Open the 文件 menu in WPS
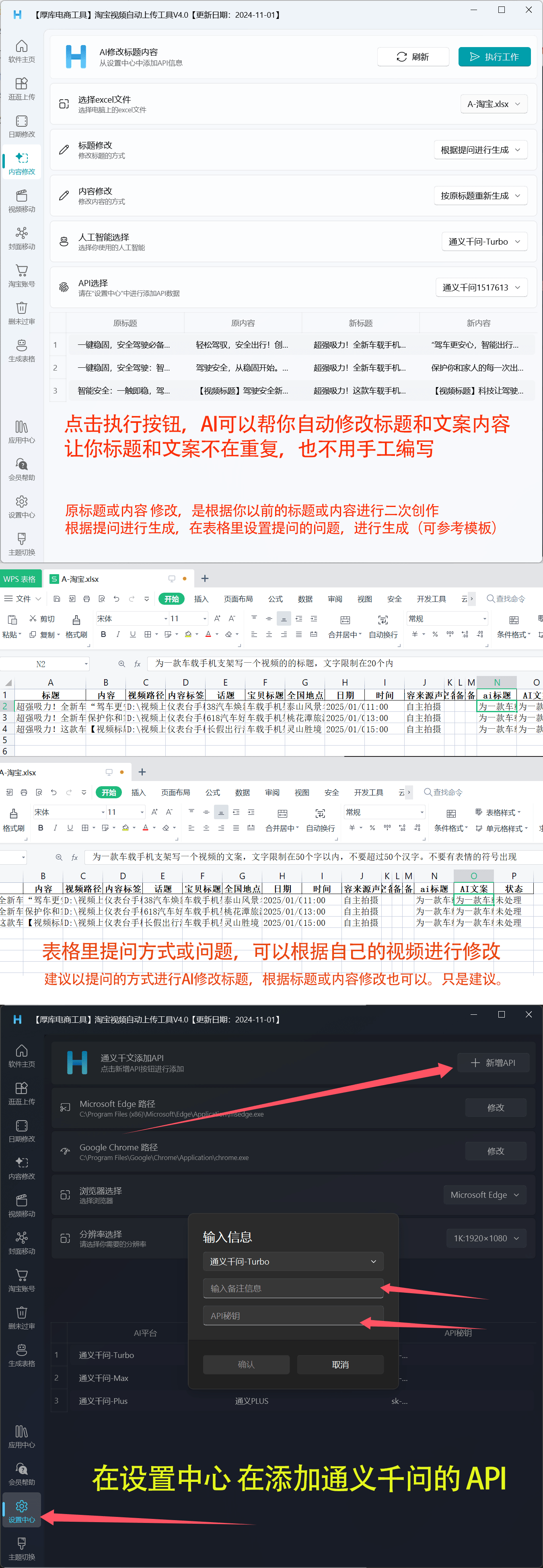 click(x=23, y=599)
